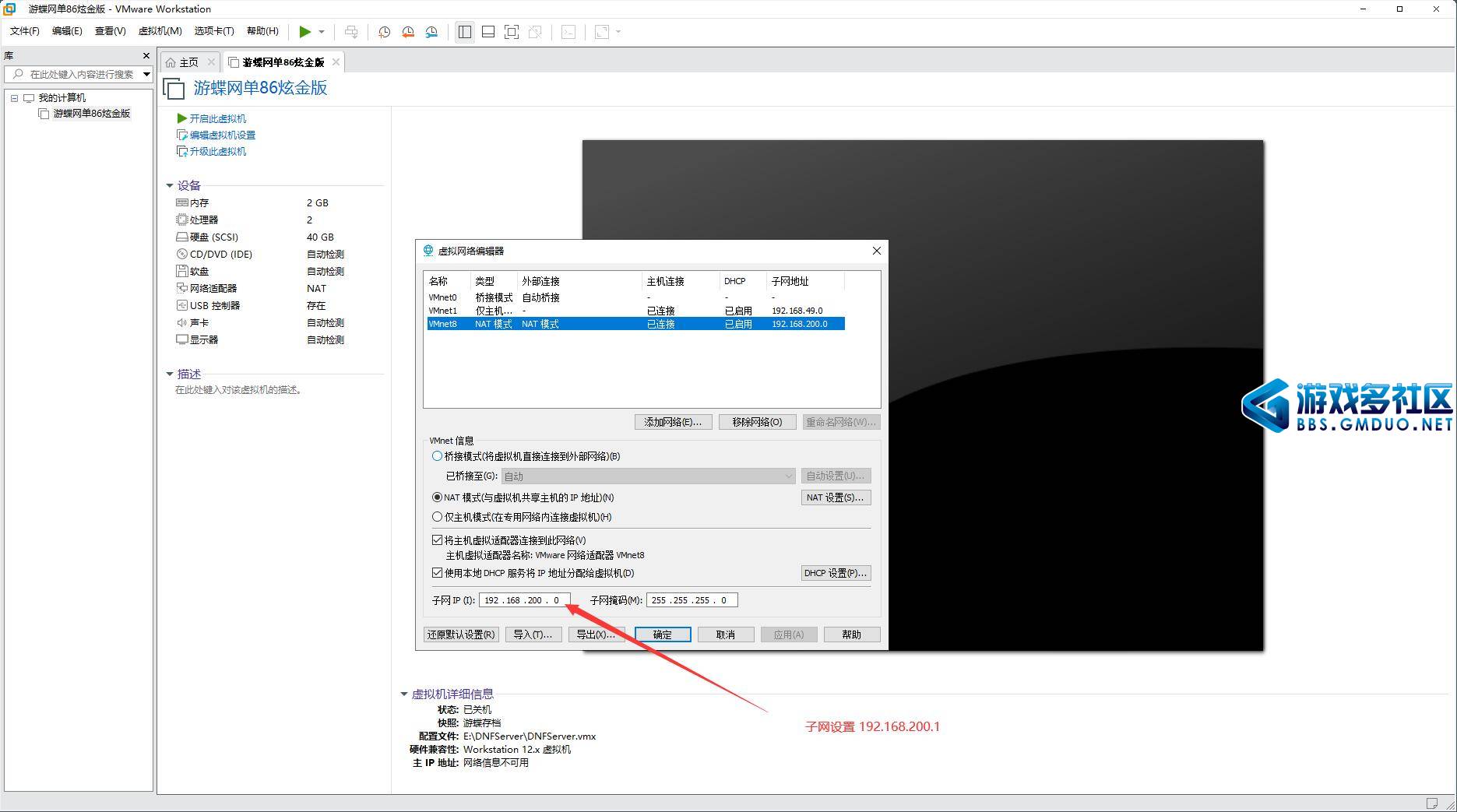
Task: Open the 帮助(H) menu
Action: point(262,31)
